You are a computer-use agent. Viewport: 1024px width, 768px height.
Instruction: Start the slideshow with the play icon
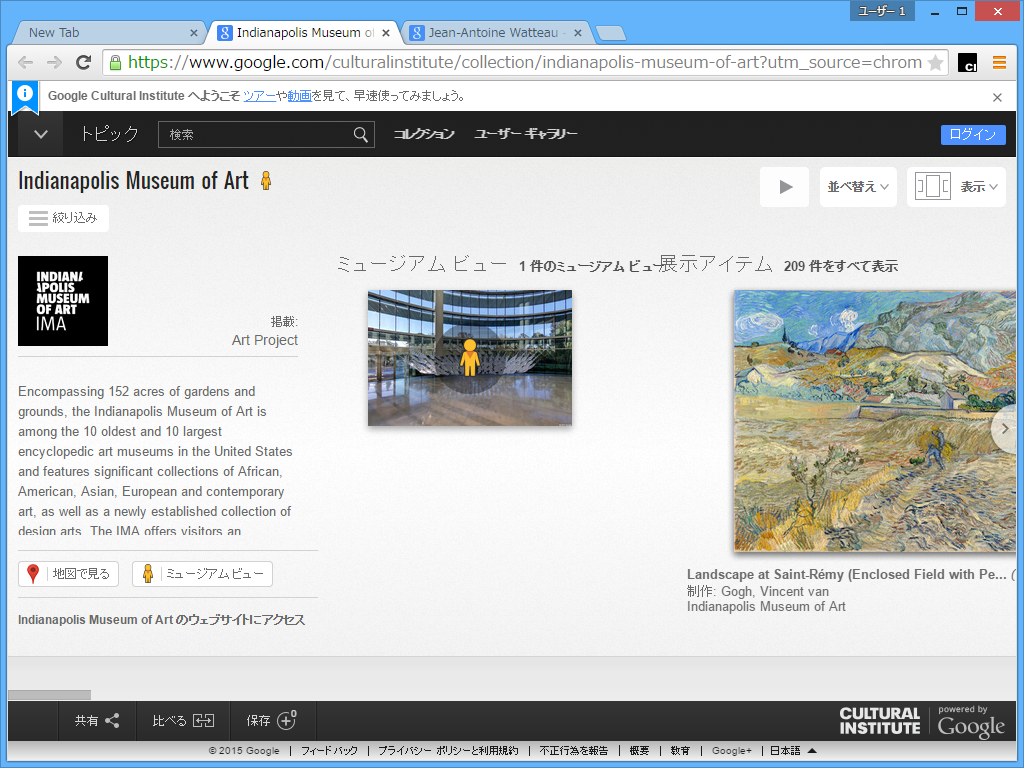784,186
